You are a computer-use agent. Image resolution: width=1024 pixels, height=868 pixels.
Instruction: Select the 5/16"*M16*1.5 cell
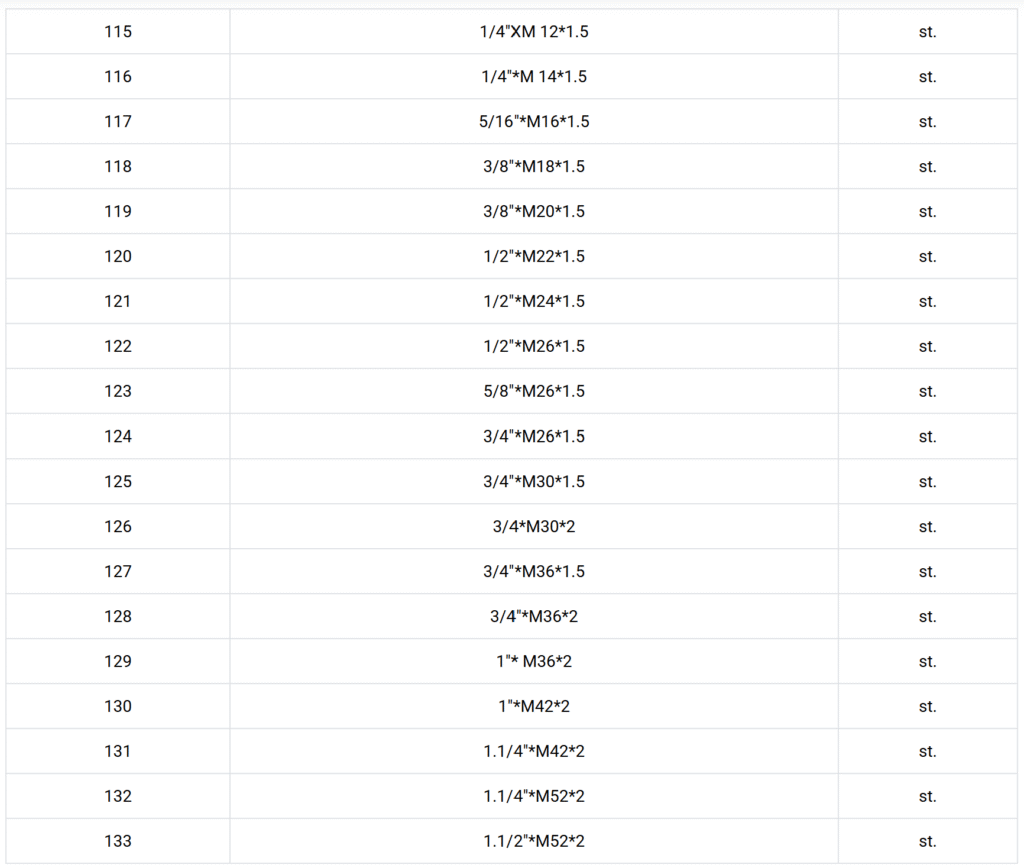(533, 122)
